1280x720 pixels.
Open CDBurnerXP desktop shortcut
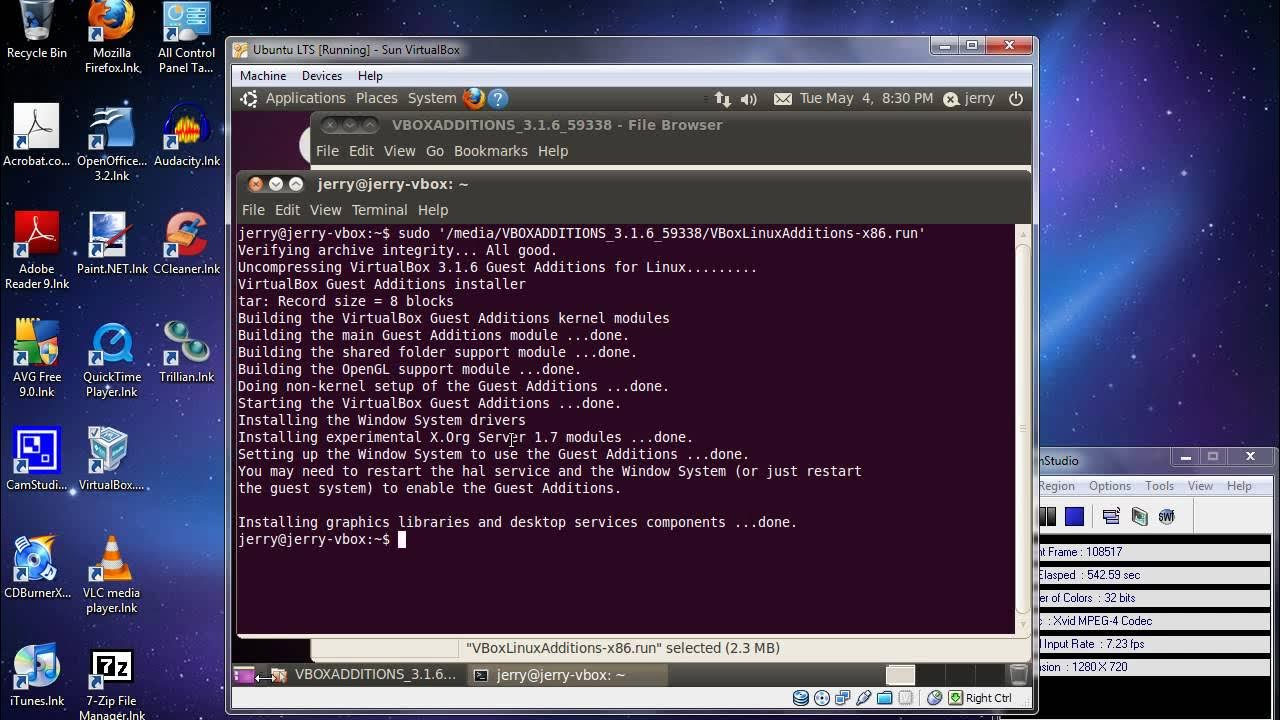coord(37,567)
